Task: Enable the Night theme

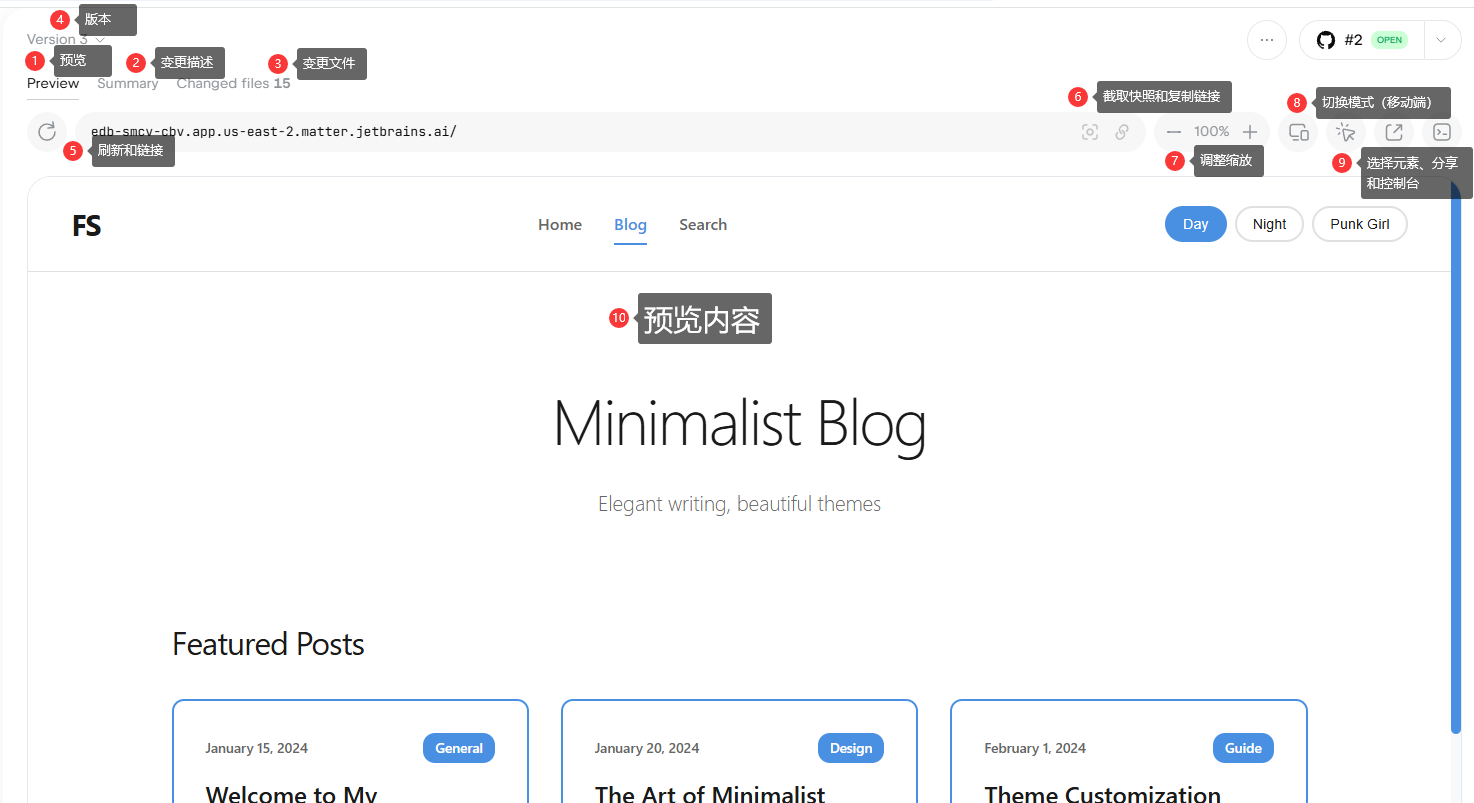Action: tap(1269, 224)
